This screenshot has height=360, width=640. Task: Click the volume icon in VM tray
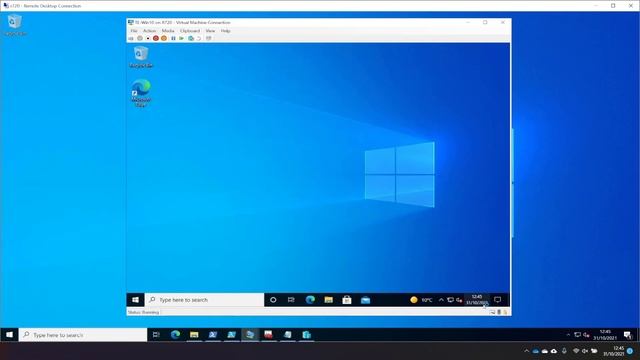tap(459, 300)
